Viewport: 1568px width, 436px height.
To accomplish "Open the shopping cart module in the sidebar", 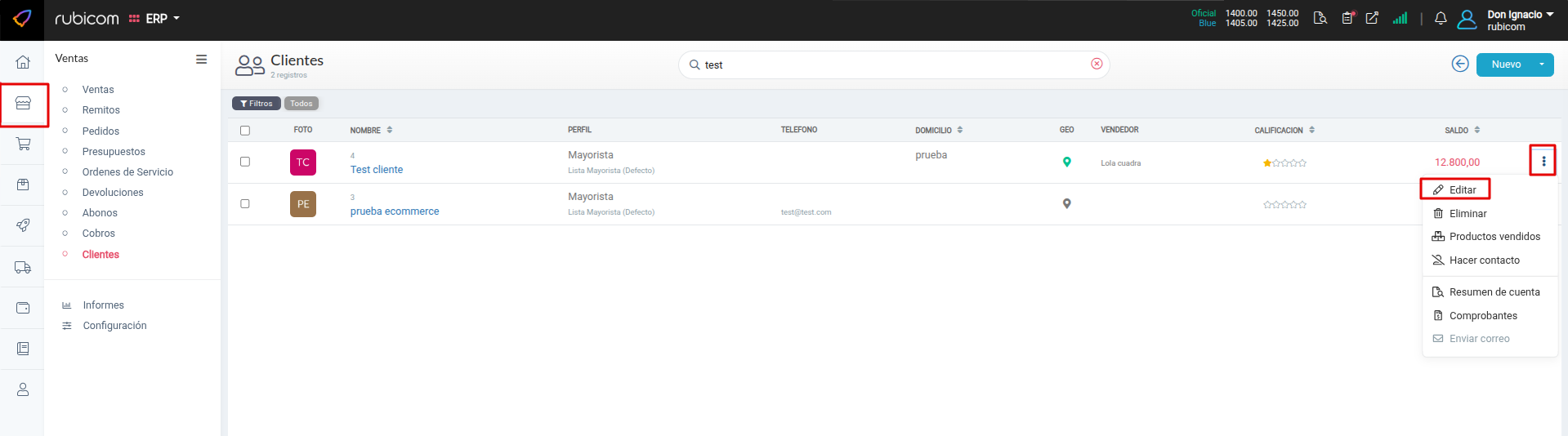I will coord(23,144).
